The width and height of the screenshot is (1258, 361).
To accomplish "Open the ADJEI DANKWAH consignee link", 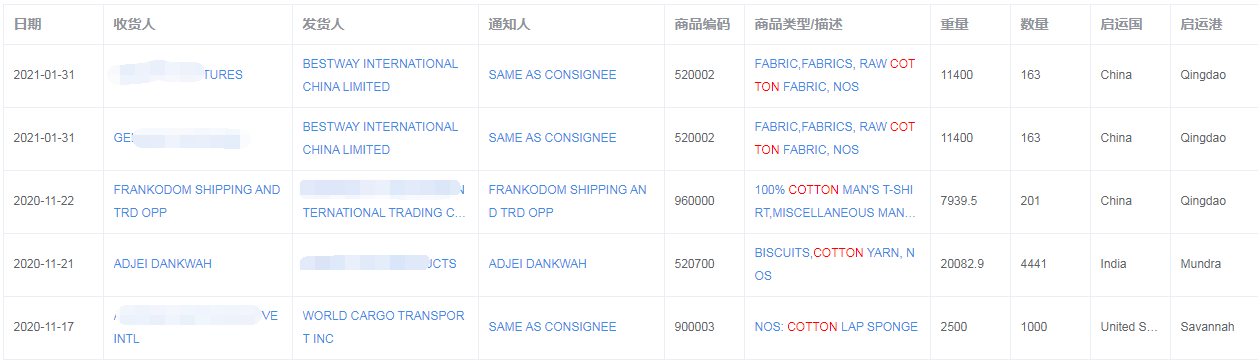I will [163, 264].
